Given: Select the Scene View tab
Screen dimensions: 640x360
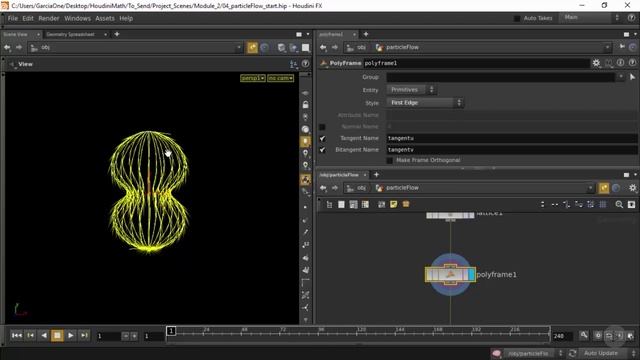Looking at the screenshot, I should (x=16, y=34).
